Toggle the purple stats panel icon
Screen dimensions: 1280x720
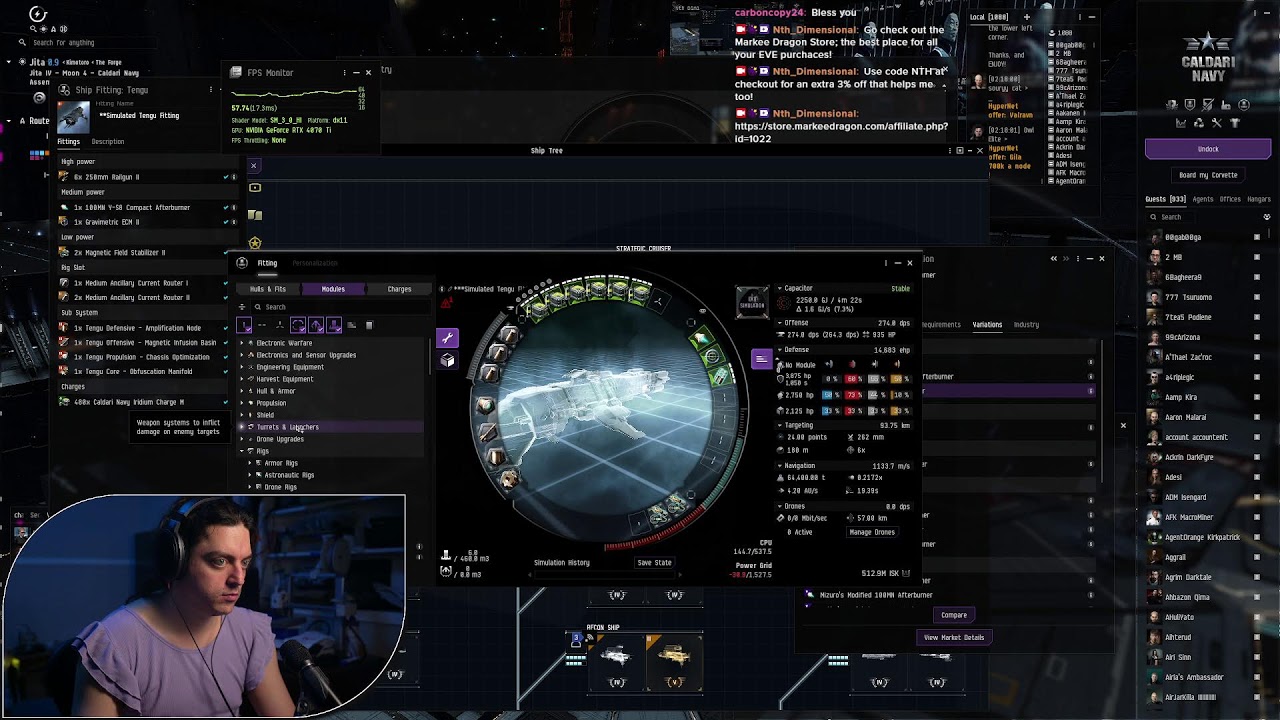tap(761, 359)
